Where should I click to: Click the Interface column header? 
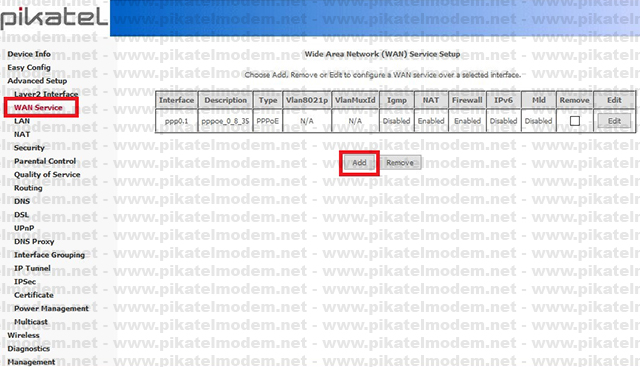tap(176, 100)
